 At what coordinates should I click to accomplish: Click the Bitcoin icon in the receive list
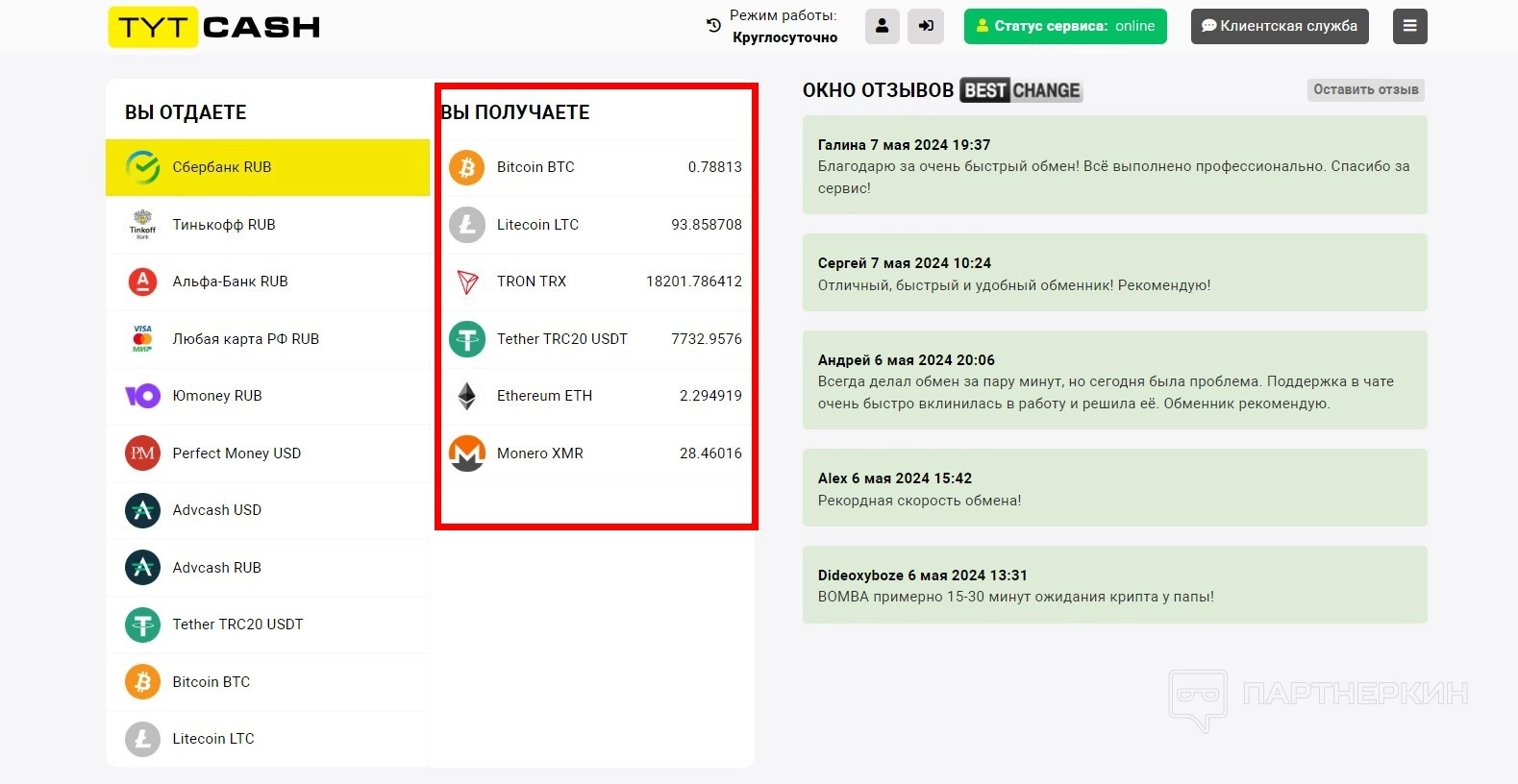(x=467, y=167)
